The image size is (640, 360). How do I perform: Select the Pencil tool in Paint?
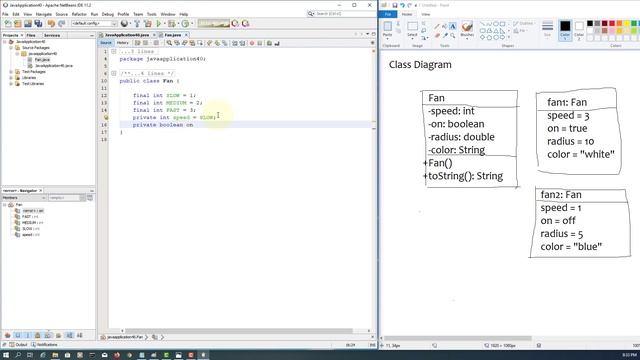[437, 27]
